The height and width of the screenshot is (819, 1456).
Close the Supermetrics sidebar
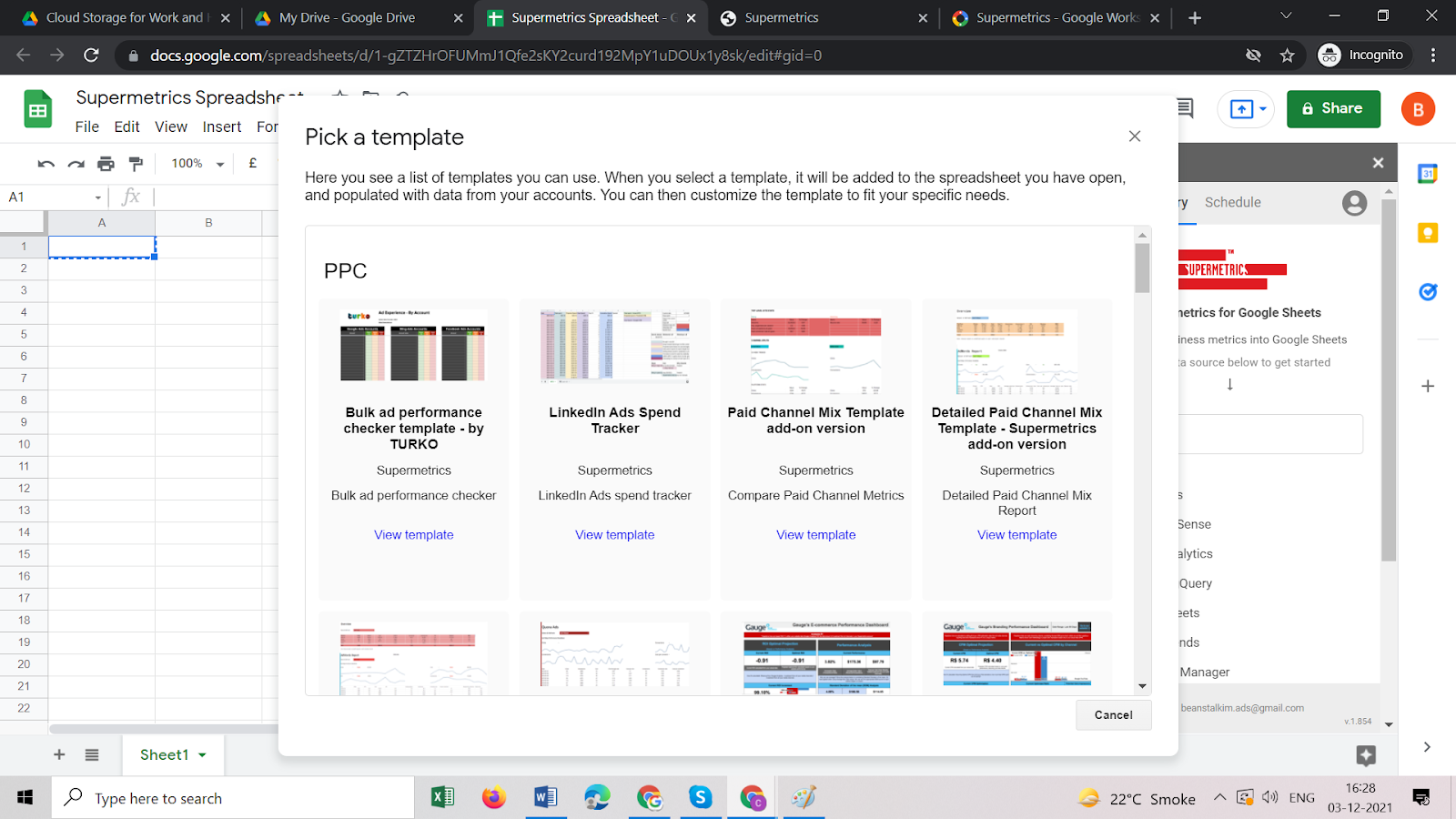[1378, 163]
